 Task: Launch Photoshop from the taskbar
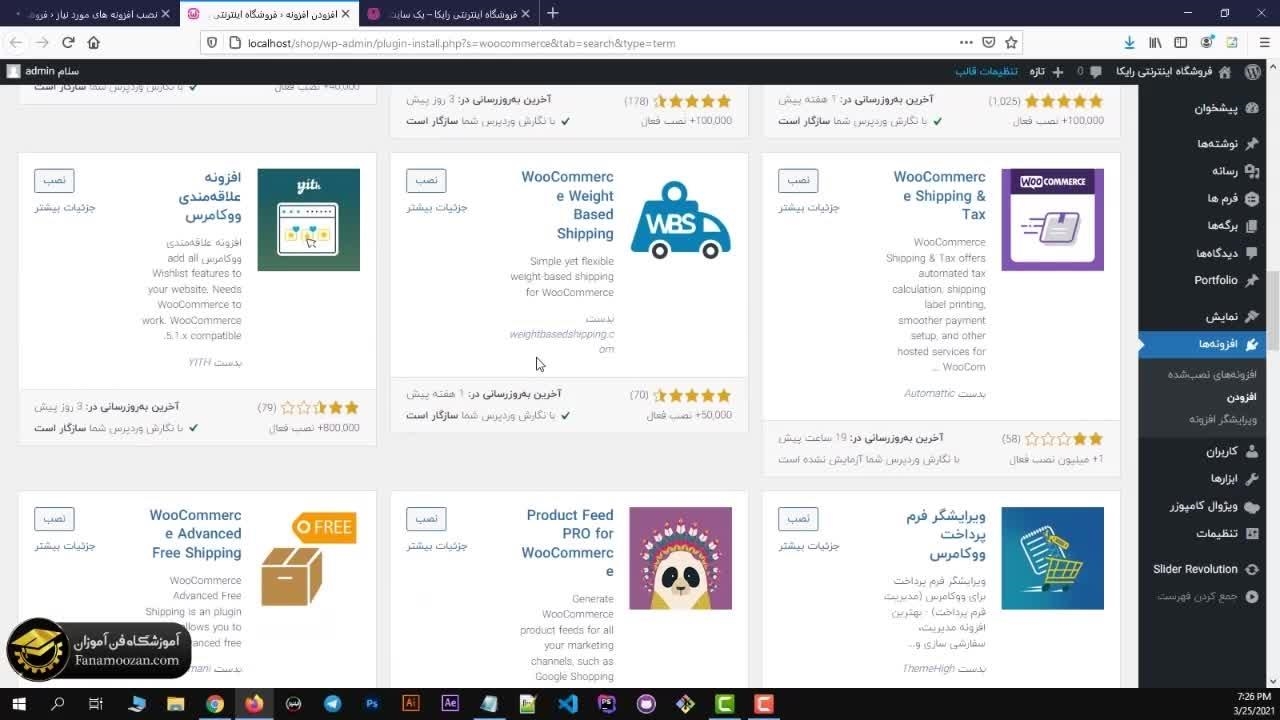[372, 704]
